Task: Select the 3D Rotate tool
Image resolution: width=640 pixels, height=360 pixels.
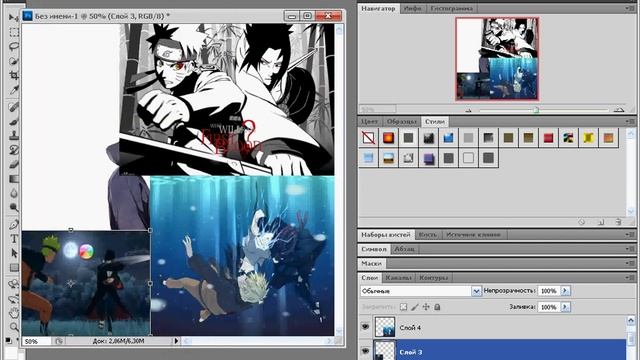Action: pyautogui.click(x=13, y=284)
